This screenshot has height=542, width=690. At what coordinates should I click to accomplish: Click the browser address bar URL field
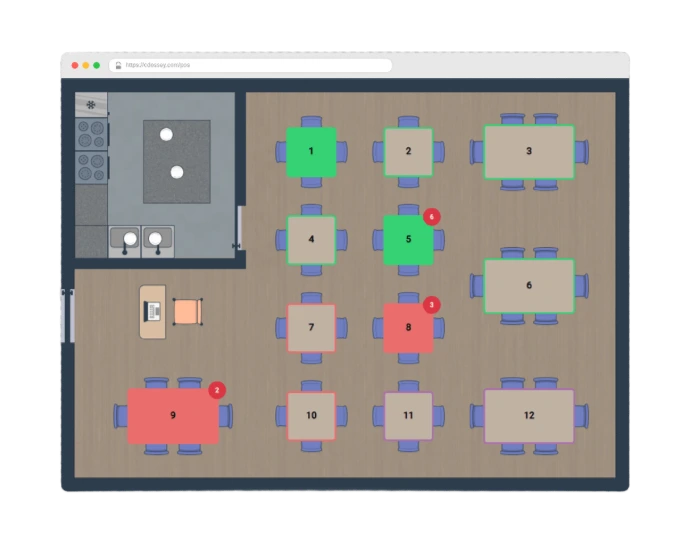[x=250, y=65]
